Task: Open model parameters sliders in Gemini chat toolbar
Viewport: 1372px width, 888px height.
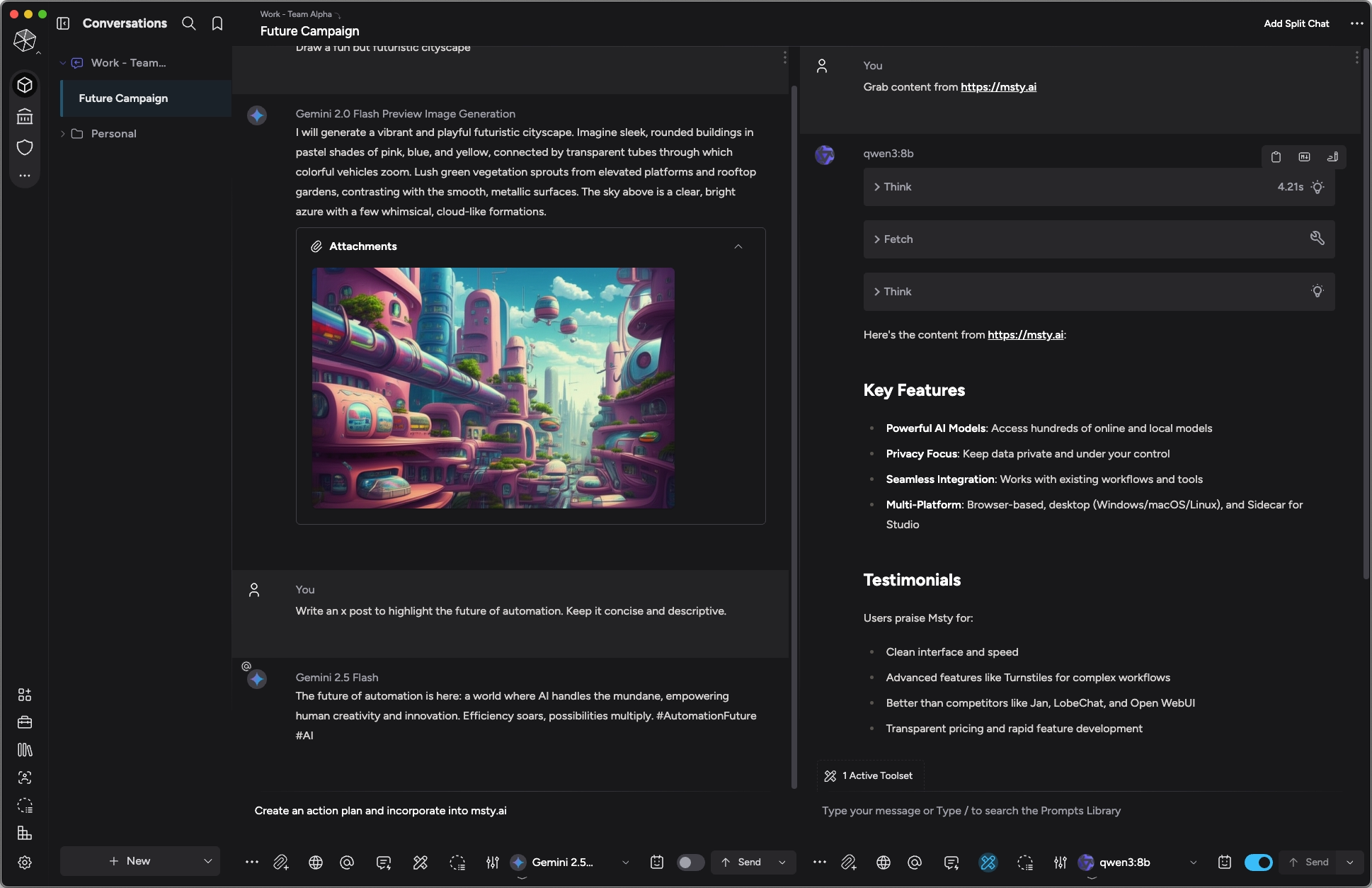Action: coord(493,862)
